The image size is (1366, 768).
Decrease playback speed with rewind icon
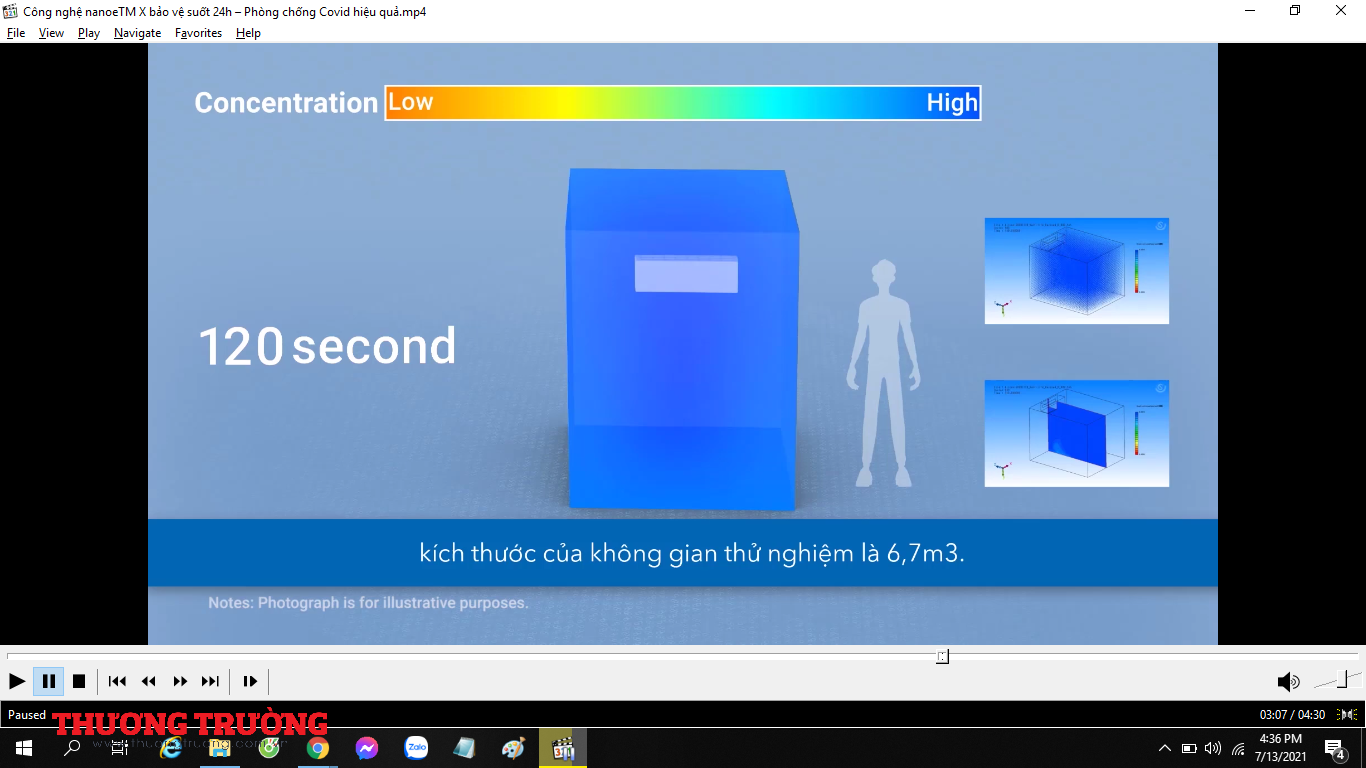[149, 681]
